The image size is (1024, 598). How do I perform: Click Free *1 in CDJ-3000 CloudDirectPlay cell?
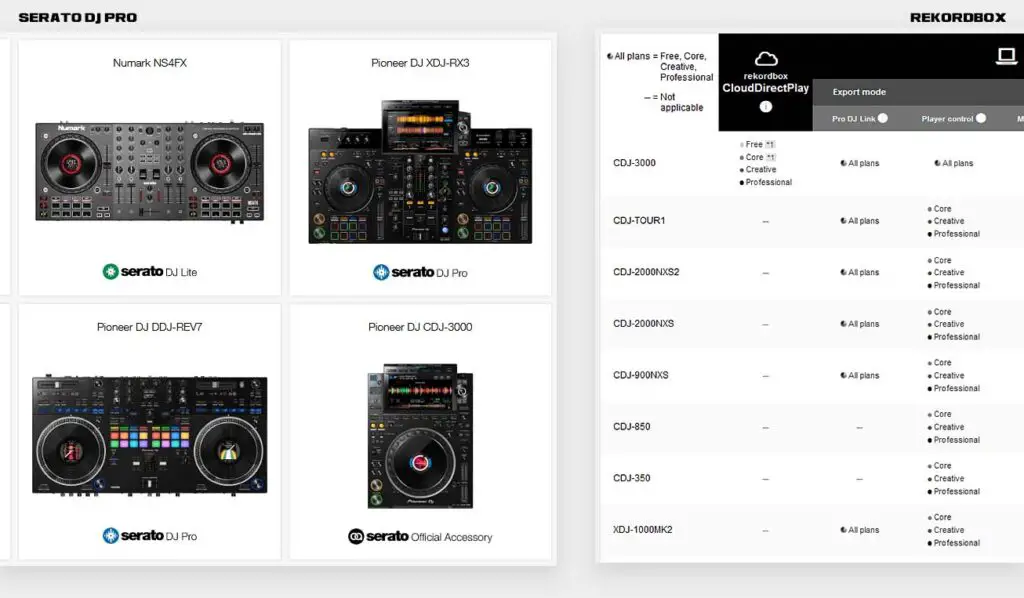[758, 144]
